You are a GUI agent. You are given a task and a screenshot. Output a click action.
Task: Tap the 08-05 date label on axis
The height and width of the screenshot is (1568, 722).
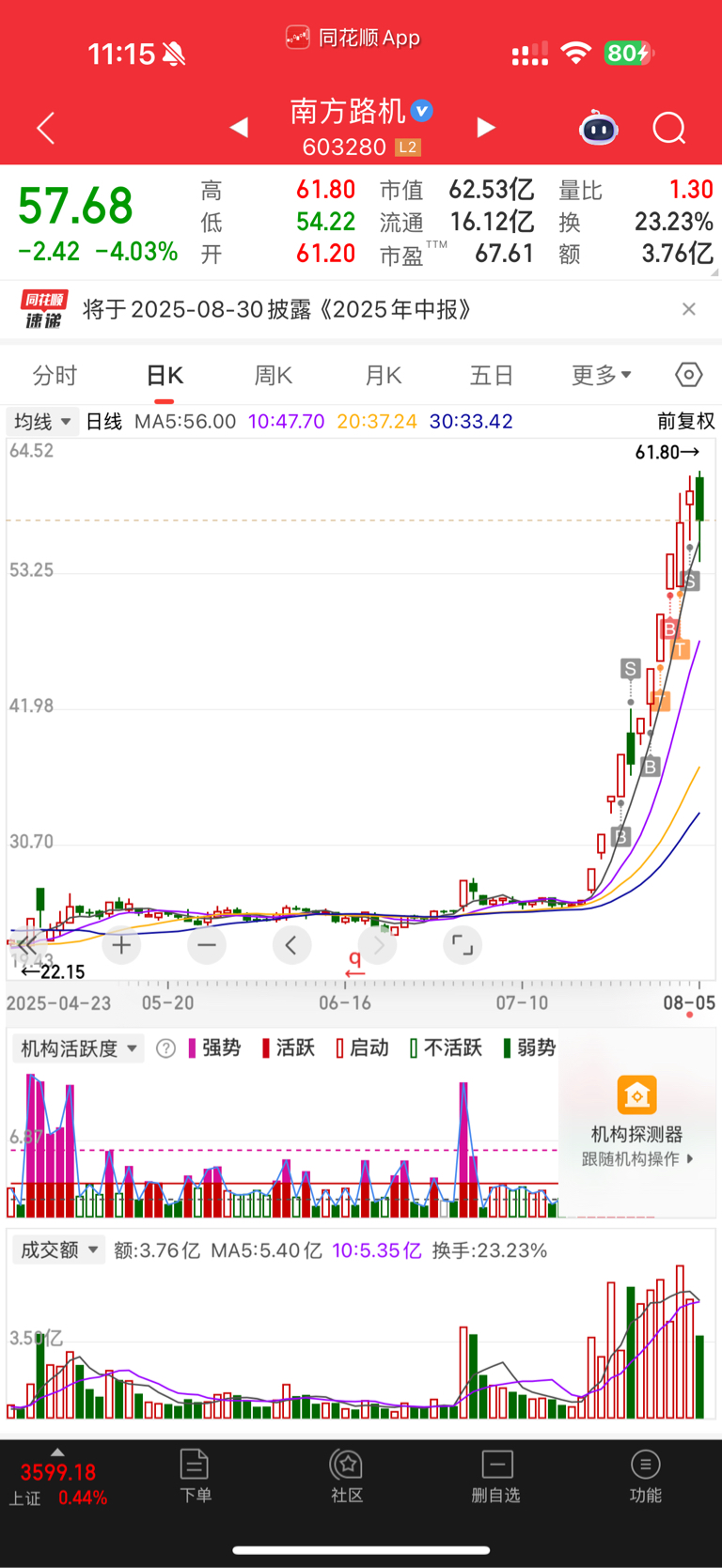pyautogui.click(x=689, y=1002)
